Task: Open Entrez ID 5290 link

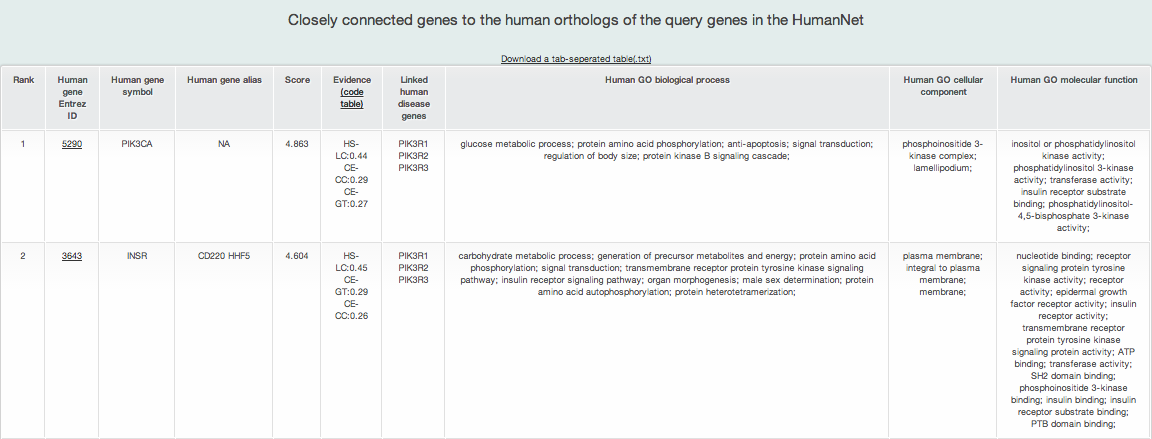Action: pyautogui.click(x=72, y=145)
